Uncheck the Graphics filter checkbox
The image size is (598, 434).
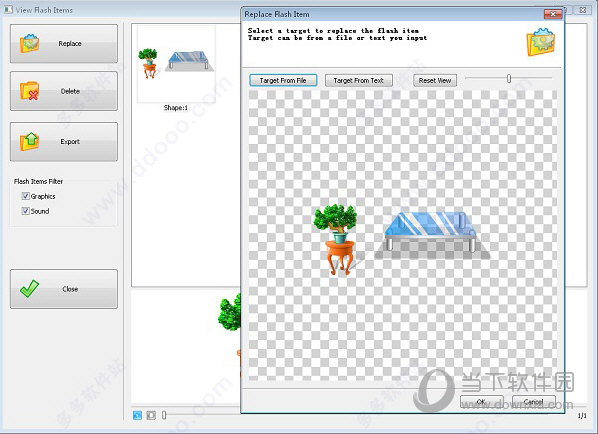(26, 196)
